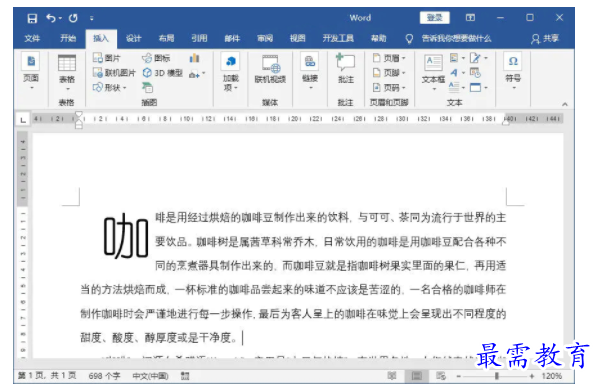Open the 页码 page number dropdown
598x387 pixels.
coord(389,87)
